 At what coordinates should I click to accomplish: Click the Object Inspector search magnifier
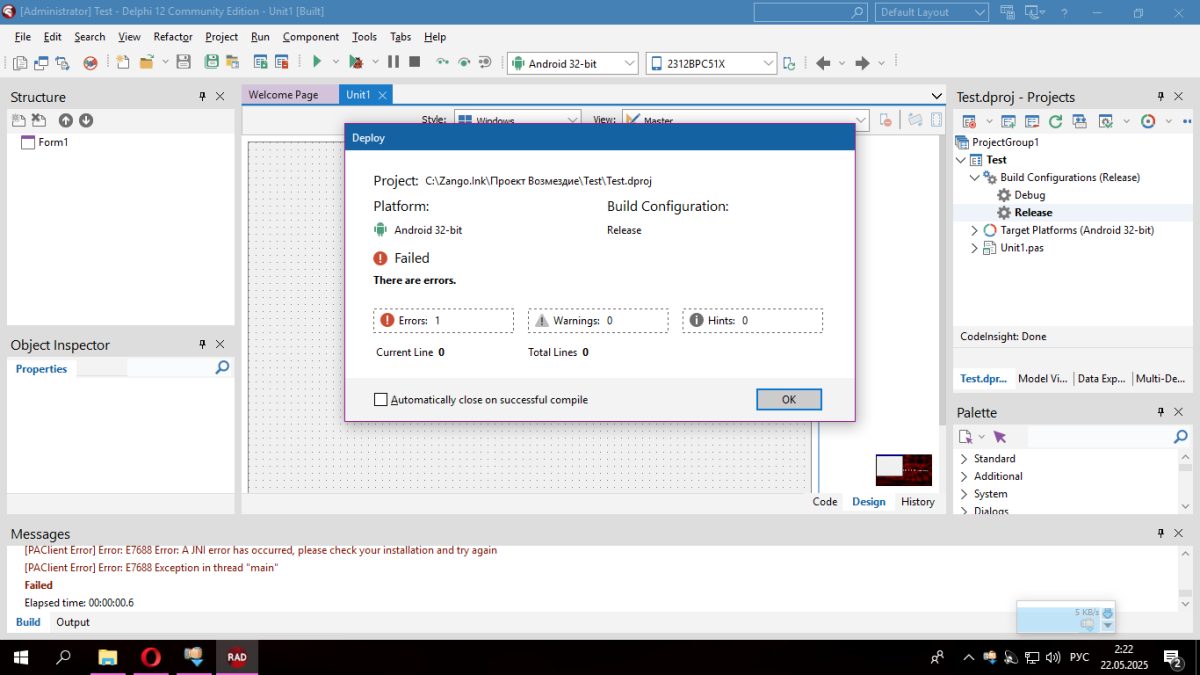coord(222,368)
